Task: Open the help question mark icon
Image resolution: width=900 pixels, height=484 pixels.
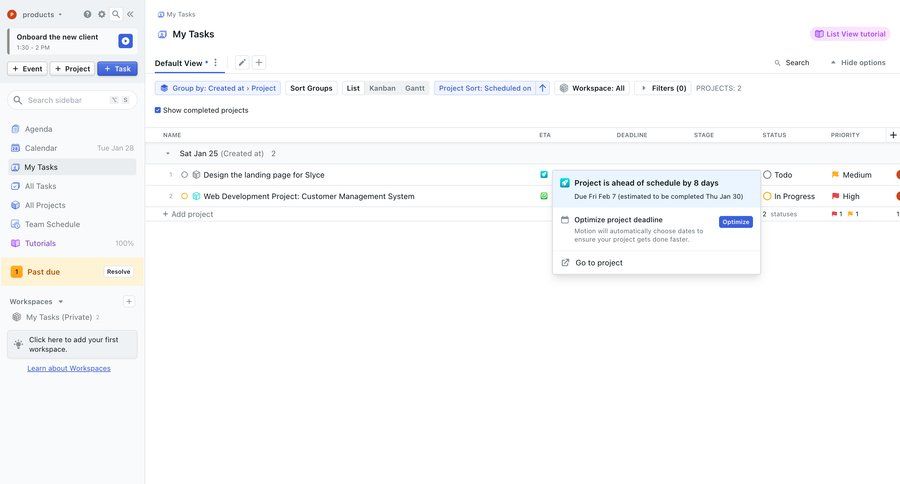Action: pos(87,14)
